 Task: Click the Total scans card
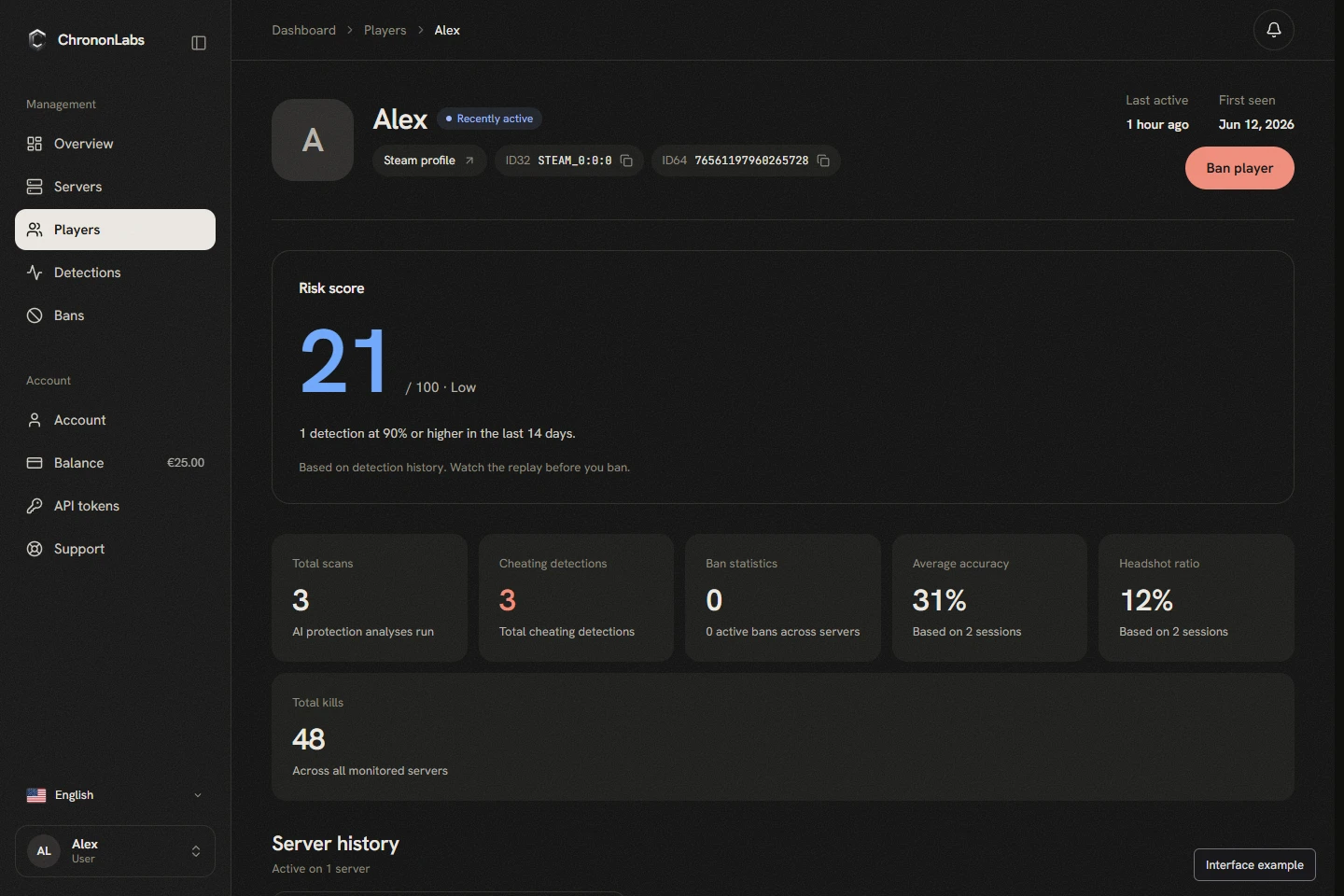(370, 598)
